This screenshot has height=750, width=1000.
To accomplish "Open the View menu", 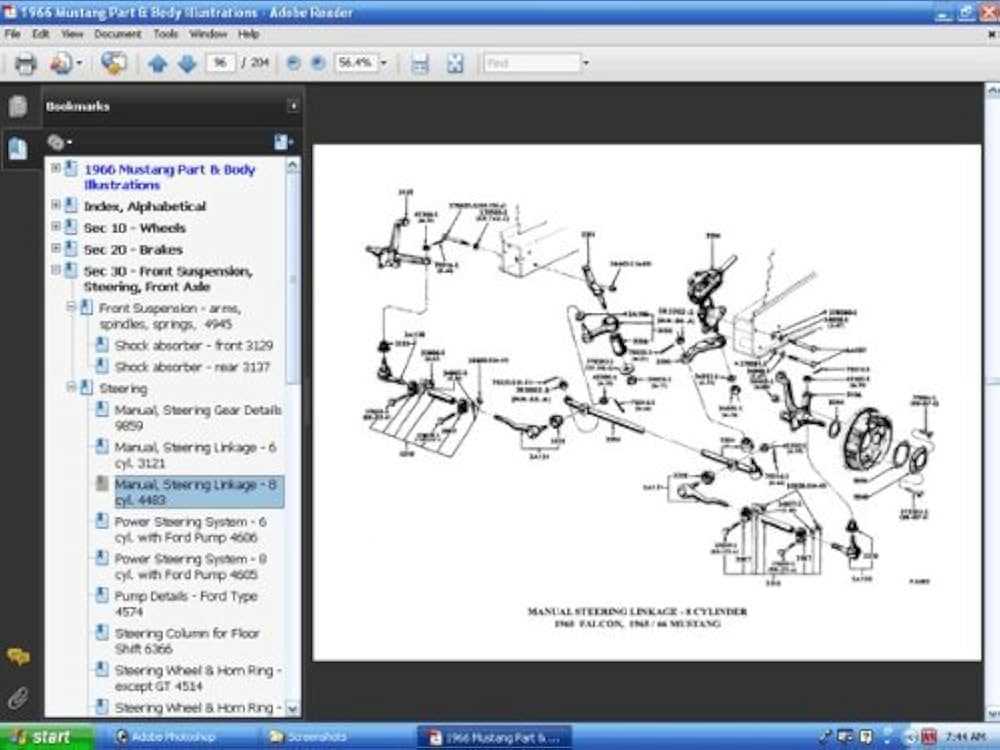I will point(72,34).
